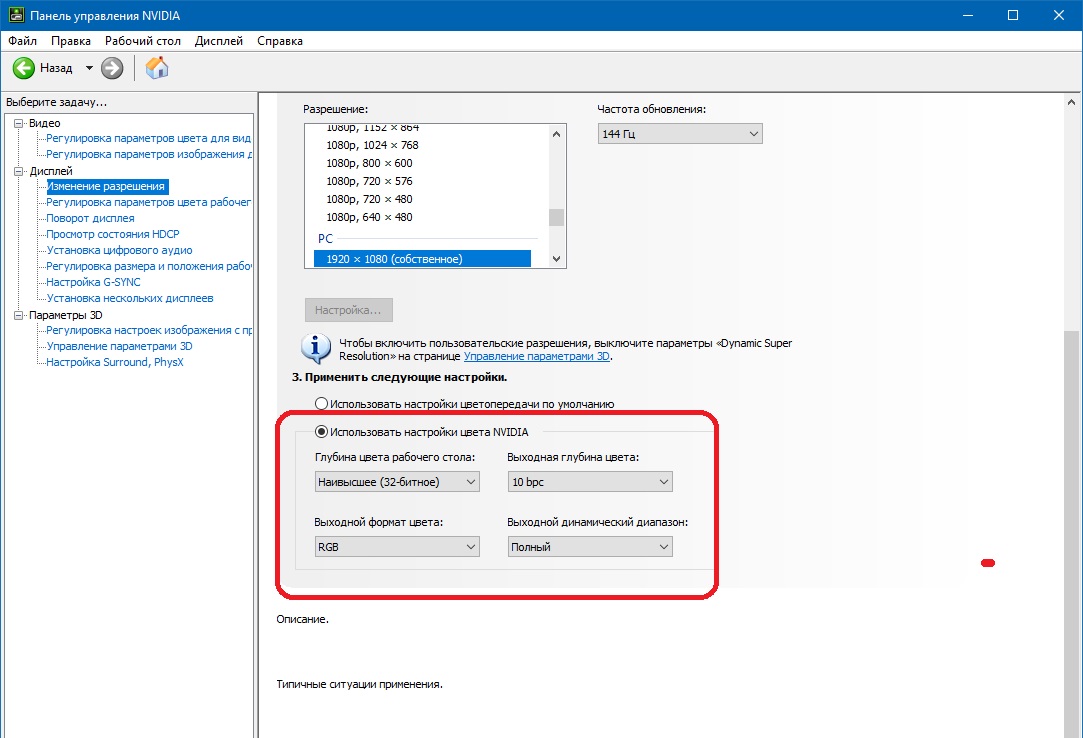Open Просмотр состояния HDCP

(113, 234)
